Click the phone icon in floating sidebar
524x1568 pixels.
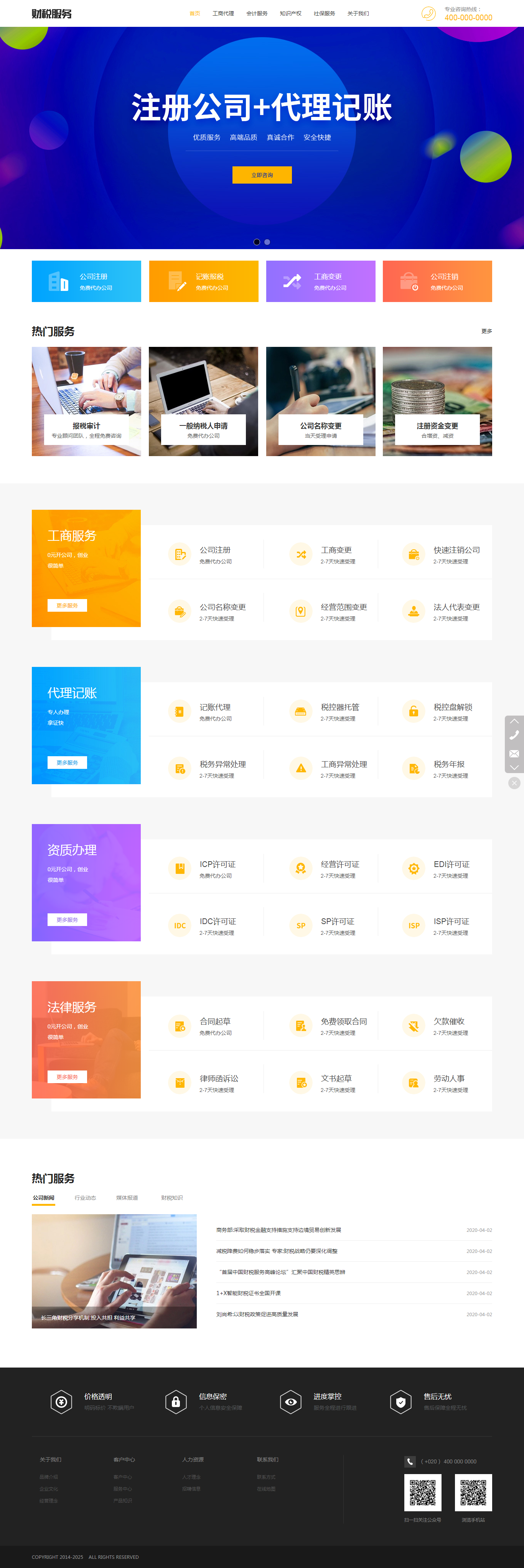click(514, 735)
